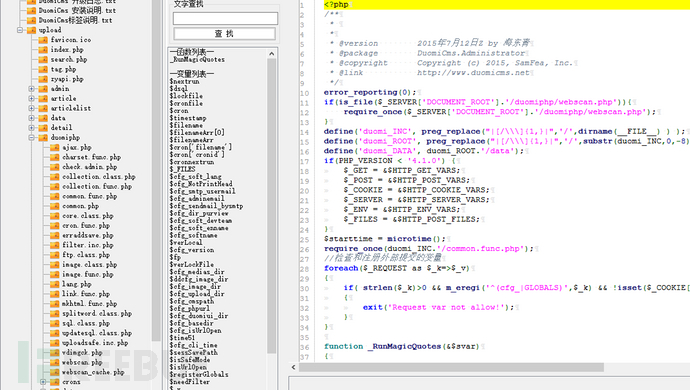This screenshot has width=690, height=390.
Task: Select $verLockFile variable entry
Action: point(192,265)
